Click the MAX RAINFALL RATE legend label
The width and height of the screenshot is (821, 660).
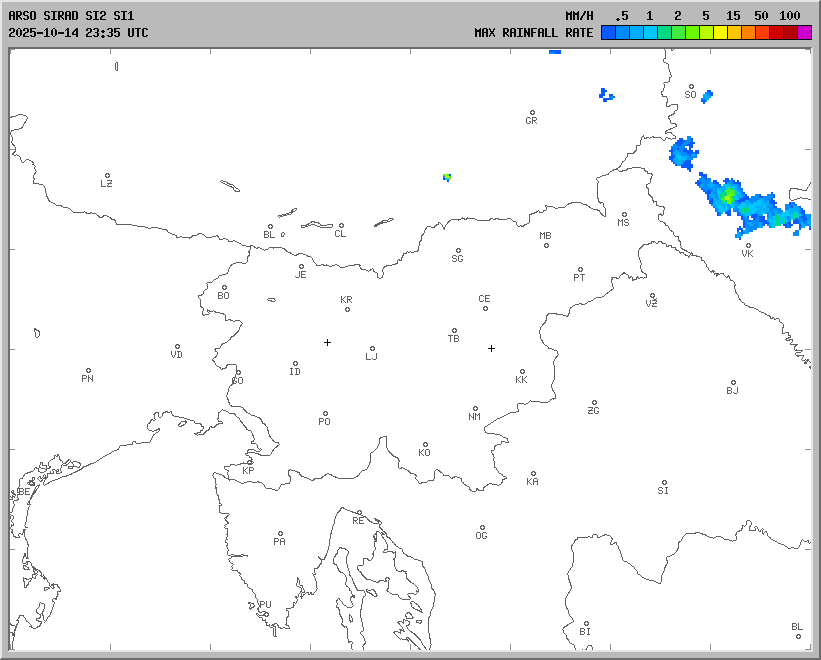coord(533,33)
